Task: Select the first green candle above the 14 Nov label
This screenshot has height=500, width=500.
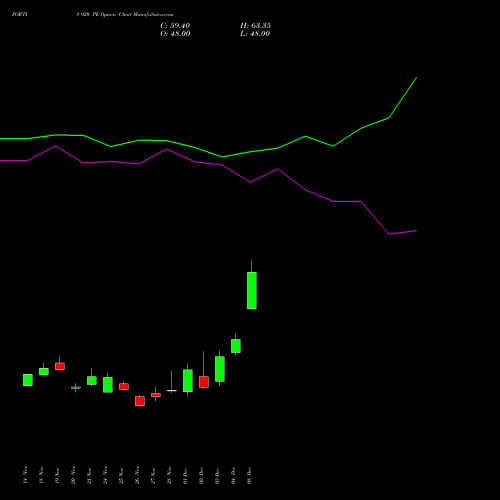Action: tap(28, 380)
